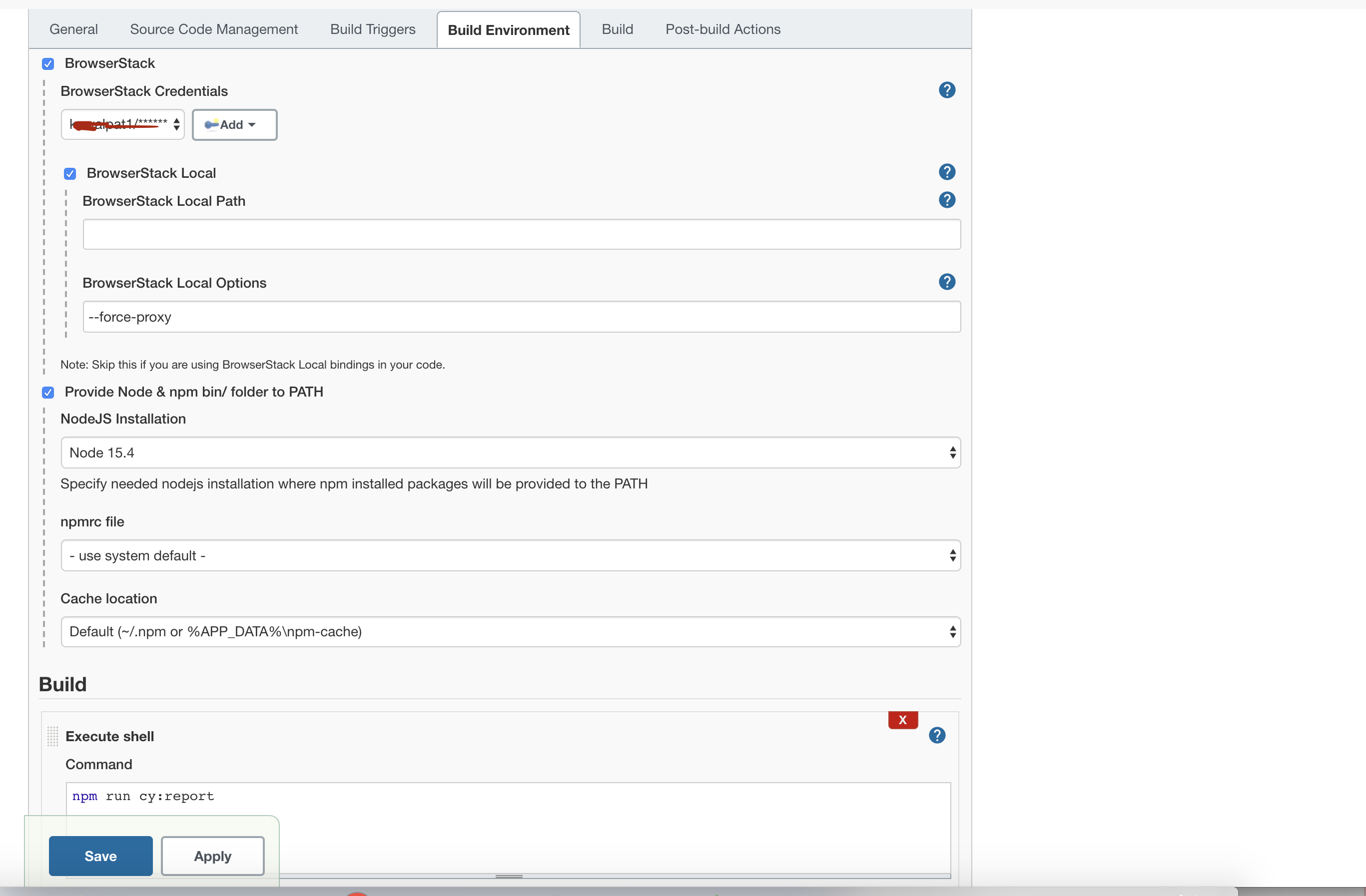Click the Execute shell heading
The width and height of the screenshot is (1366, 896).
[109, 736]
